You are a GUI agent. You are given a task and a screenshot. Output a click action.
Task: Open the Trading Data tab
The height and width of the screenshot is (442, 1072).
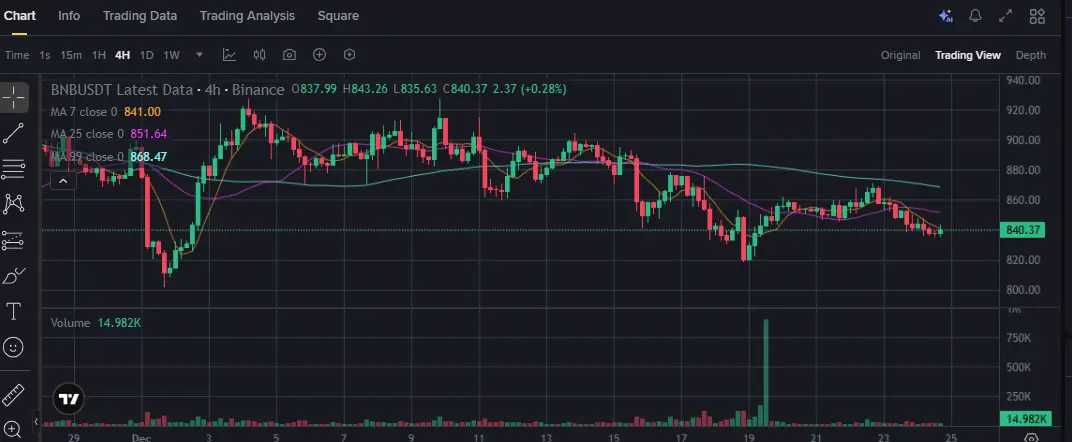(140, 16)
